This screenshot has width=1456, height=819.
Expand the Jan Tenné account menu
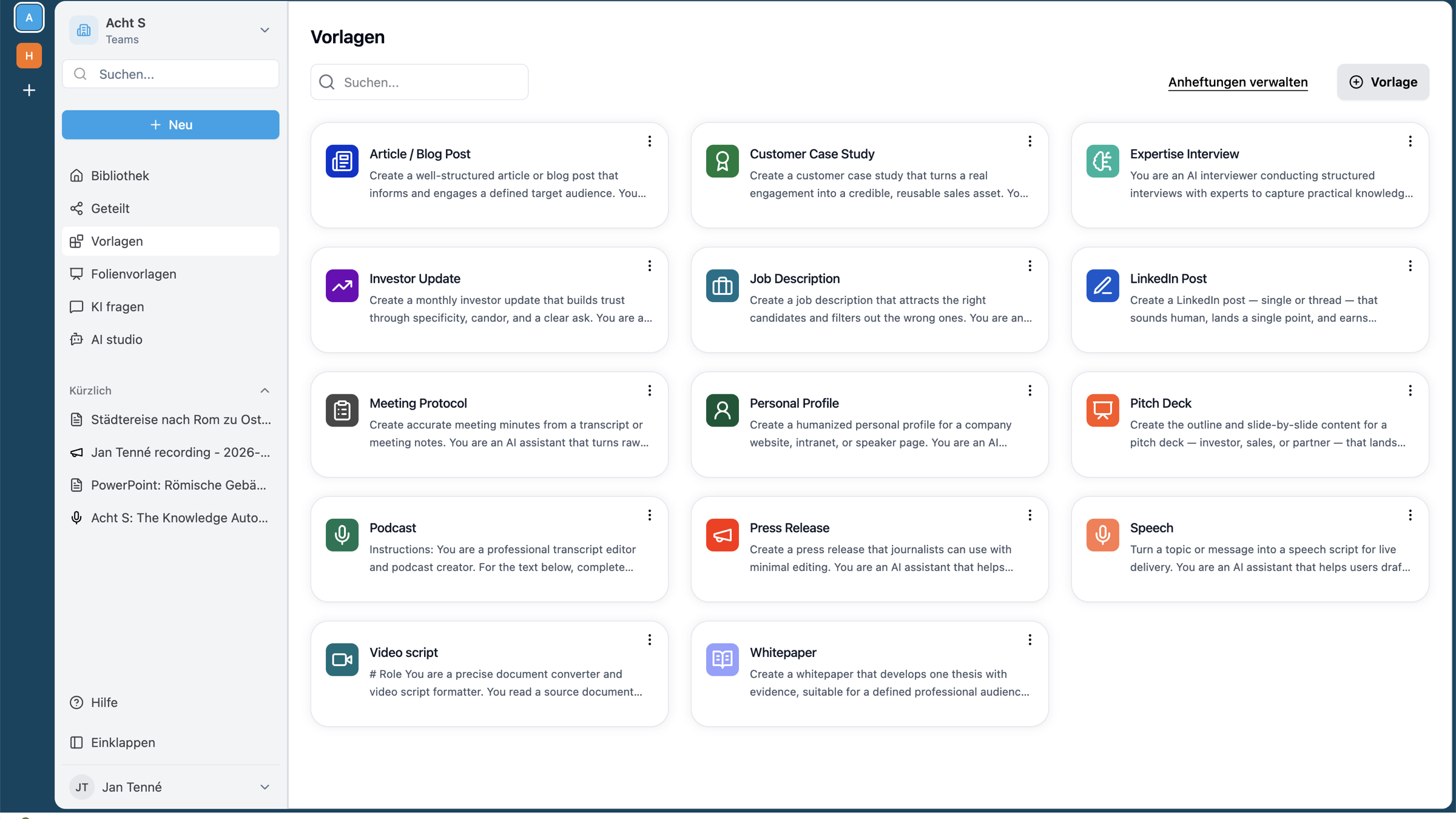pos(265,787)
